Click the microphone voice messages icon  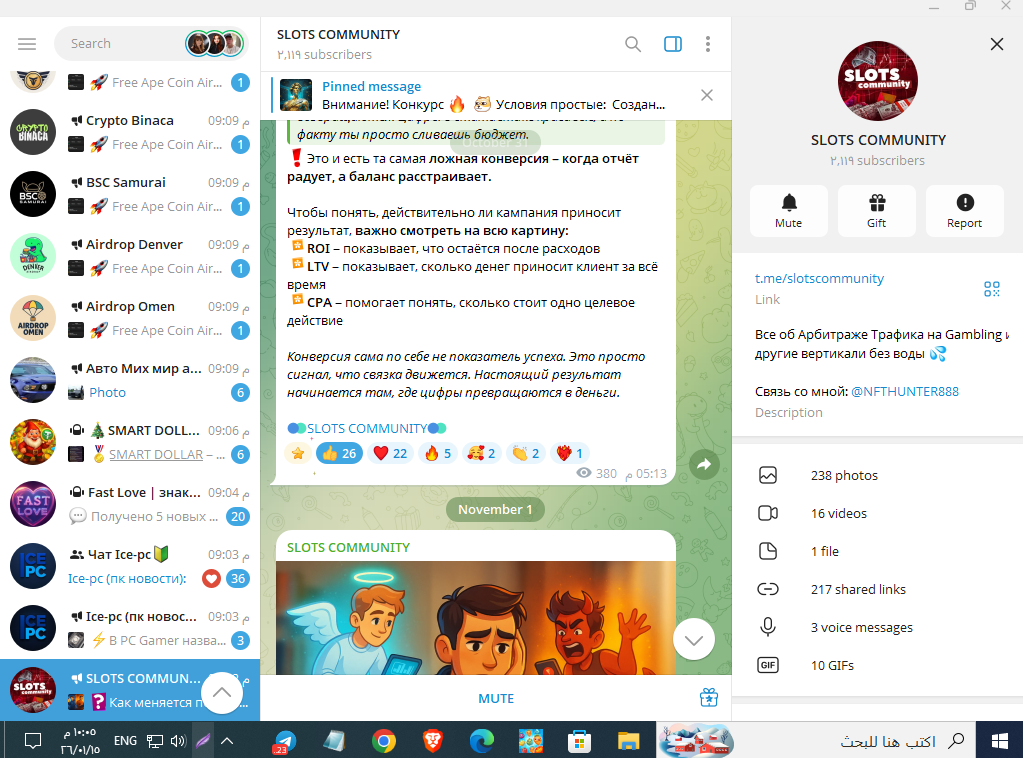point(768,628)
